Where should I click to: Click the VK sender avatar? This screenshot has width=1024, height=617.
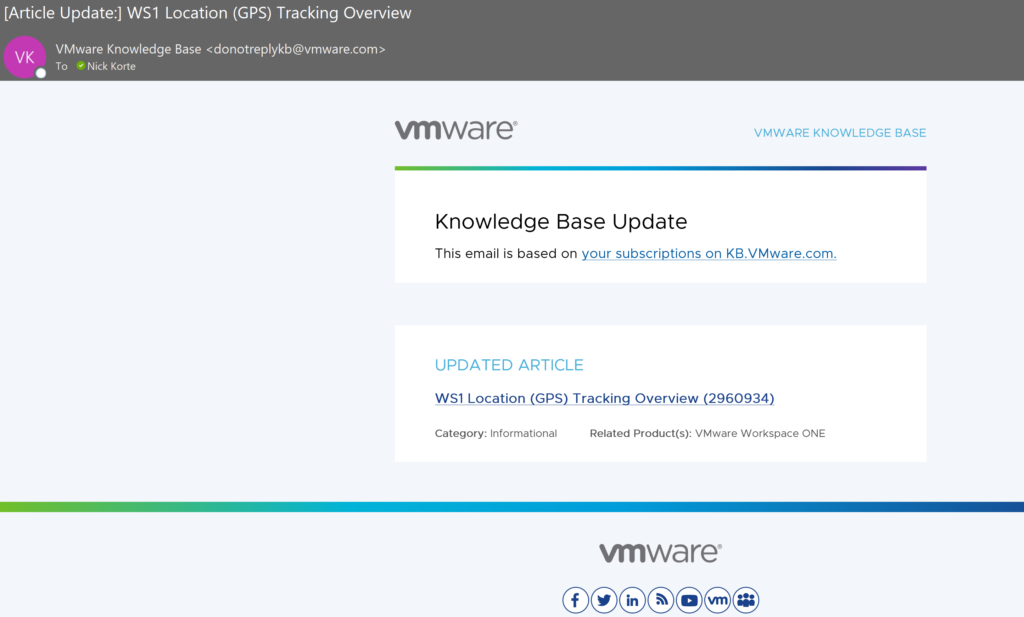point(25,57)
